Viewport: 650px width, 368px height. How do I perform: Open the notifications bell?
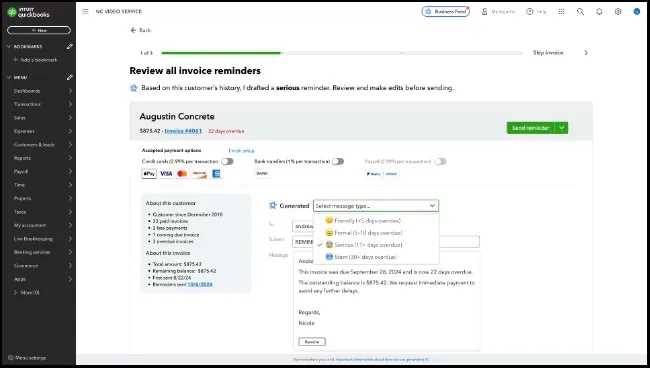point(599,12)
